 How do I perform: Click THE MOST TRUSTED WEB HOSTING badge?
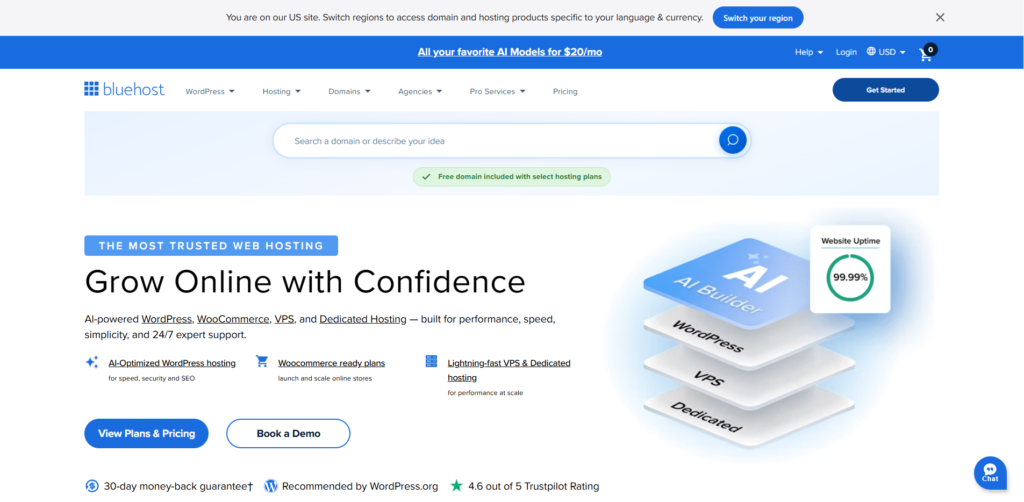pos(211,245)
